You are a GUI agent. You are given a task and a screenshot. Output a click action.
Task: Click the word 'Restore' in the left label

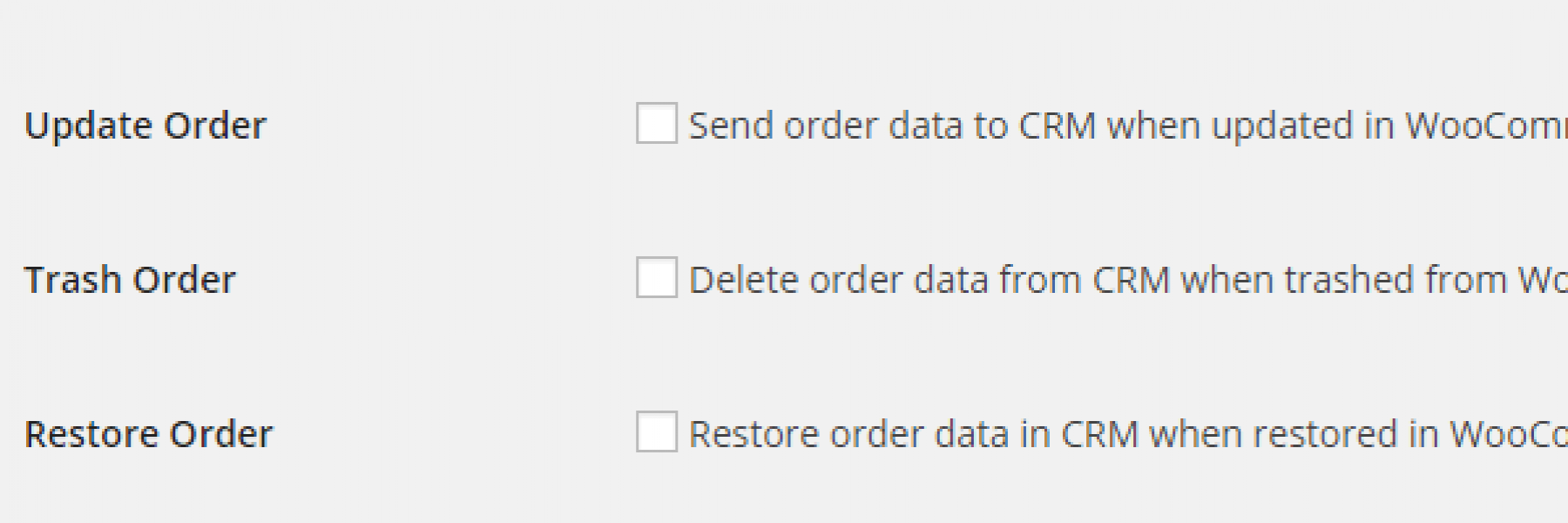[x=91, y=434]
